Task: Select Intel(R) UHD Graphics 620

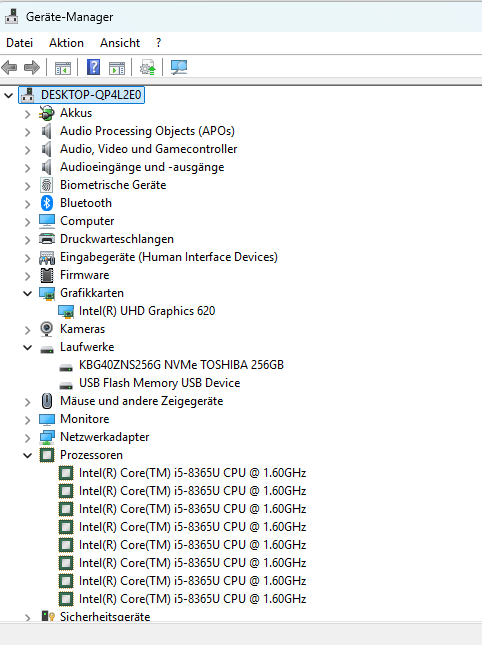Action: click(x=147, y=311)
